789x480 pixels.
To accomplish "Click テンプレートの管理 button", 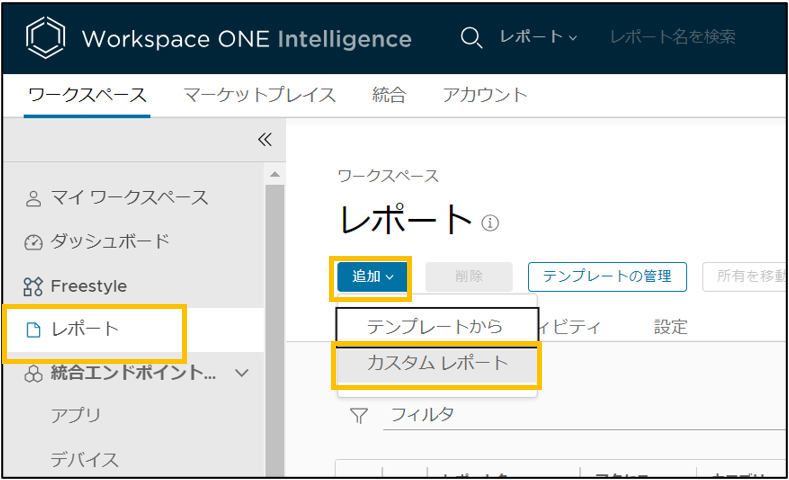I will pos(607,276).
